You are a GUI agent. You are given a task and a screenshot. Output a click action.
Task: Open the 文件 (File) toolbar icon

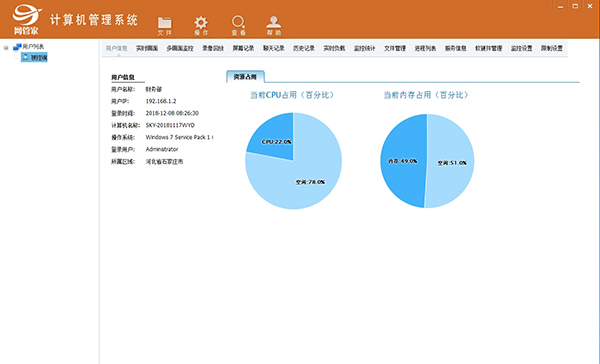[165, 26]
